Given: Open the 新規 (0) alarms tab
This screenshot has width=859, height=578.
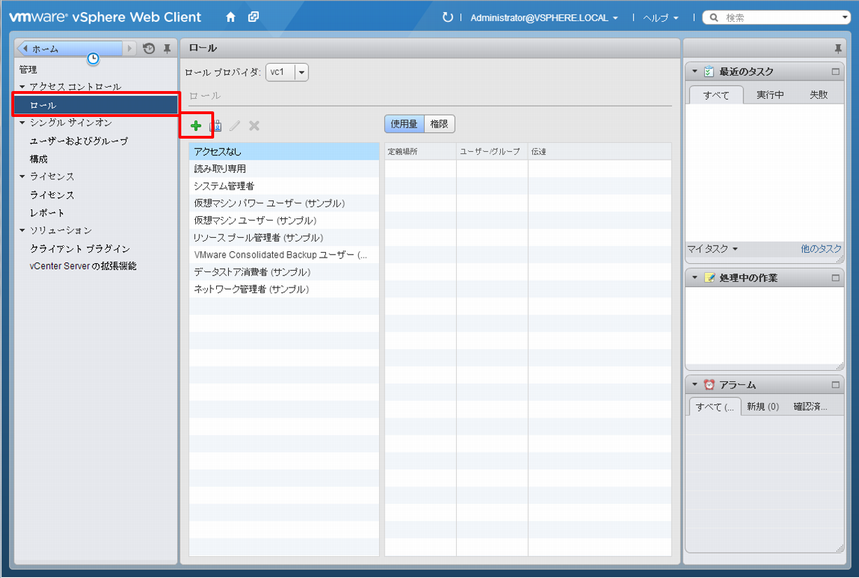Looking at the screenshot, I should 762,407.
